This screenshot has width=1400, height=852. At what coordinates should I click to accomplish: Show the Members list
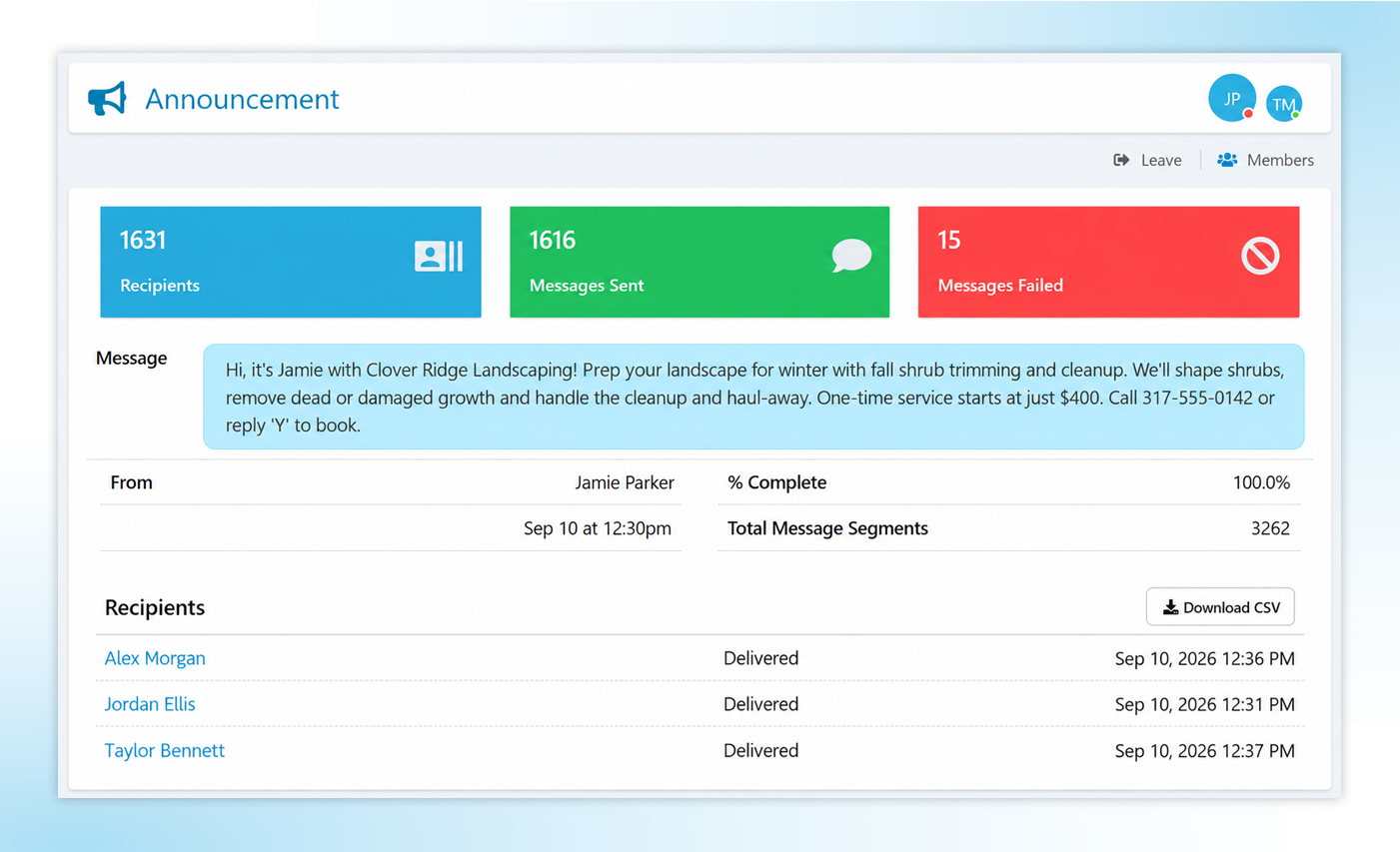1265,160
